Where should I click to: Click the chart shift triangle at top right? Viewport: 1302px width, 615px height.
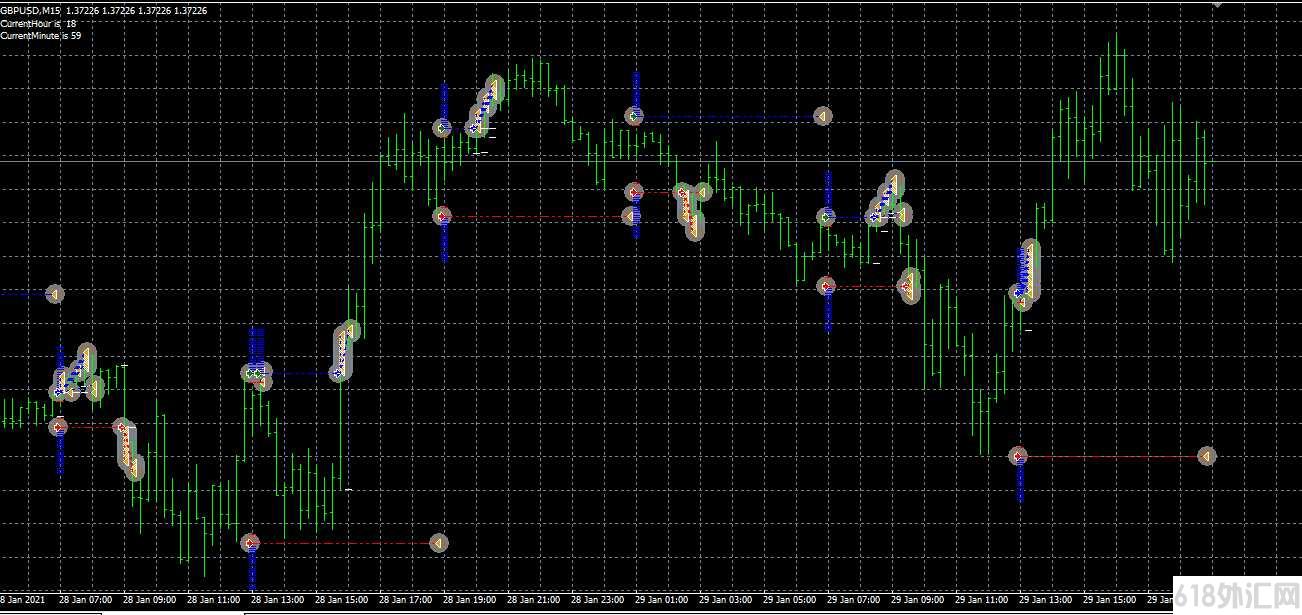[1217, 4]
